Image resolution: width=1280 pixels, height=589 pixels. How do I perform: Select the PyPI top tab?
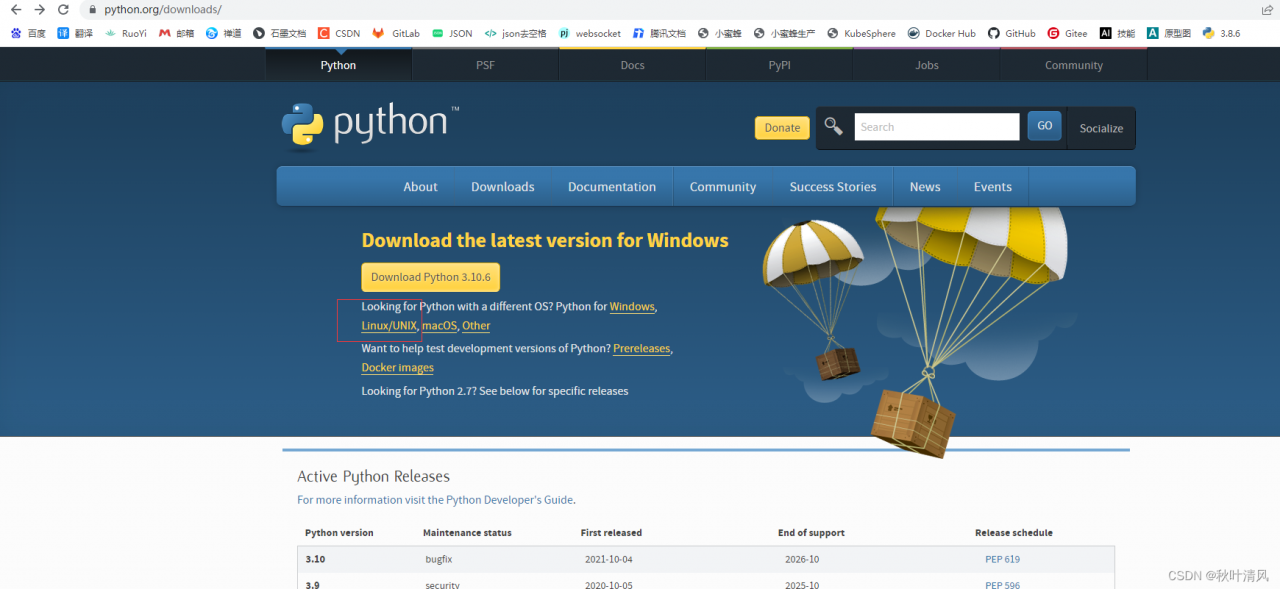(x=779, y=65)
